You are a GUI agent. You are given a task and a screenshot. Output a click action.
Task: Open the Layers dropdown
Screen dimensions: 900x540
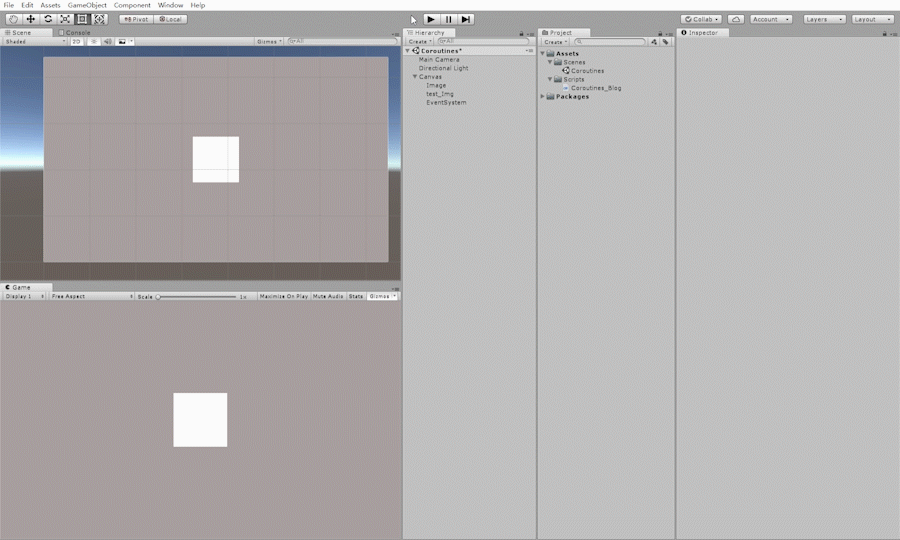click(x=824, y=19)
